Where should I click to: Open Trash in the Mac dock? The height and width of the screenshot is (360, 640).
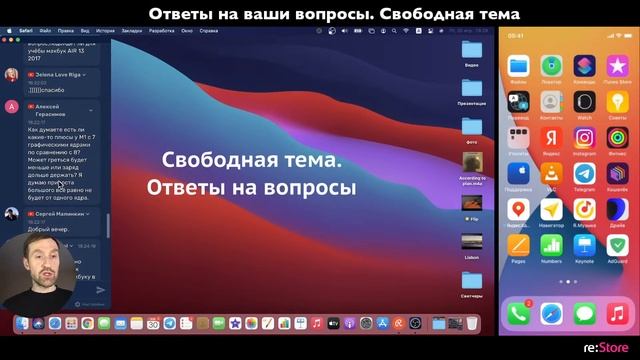[472, 324]
